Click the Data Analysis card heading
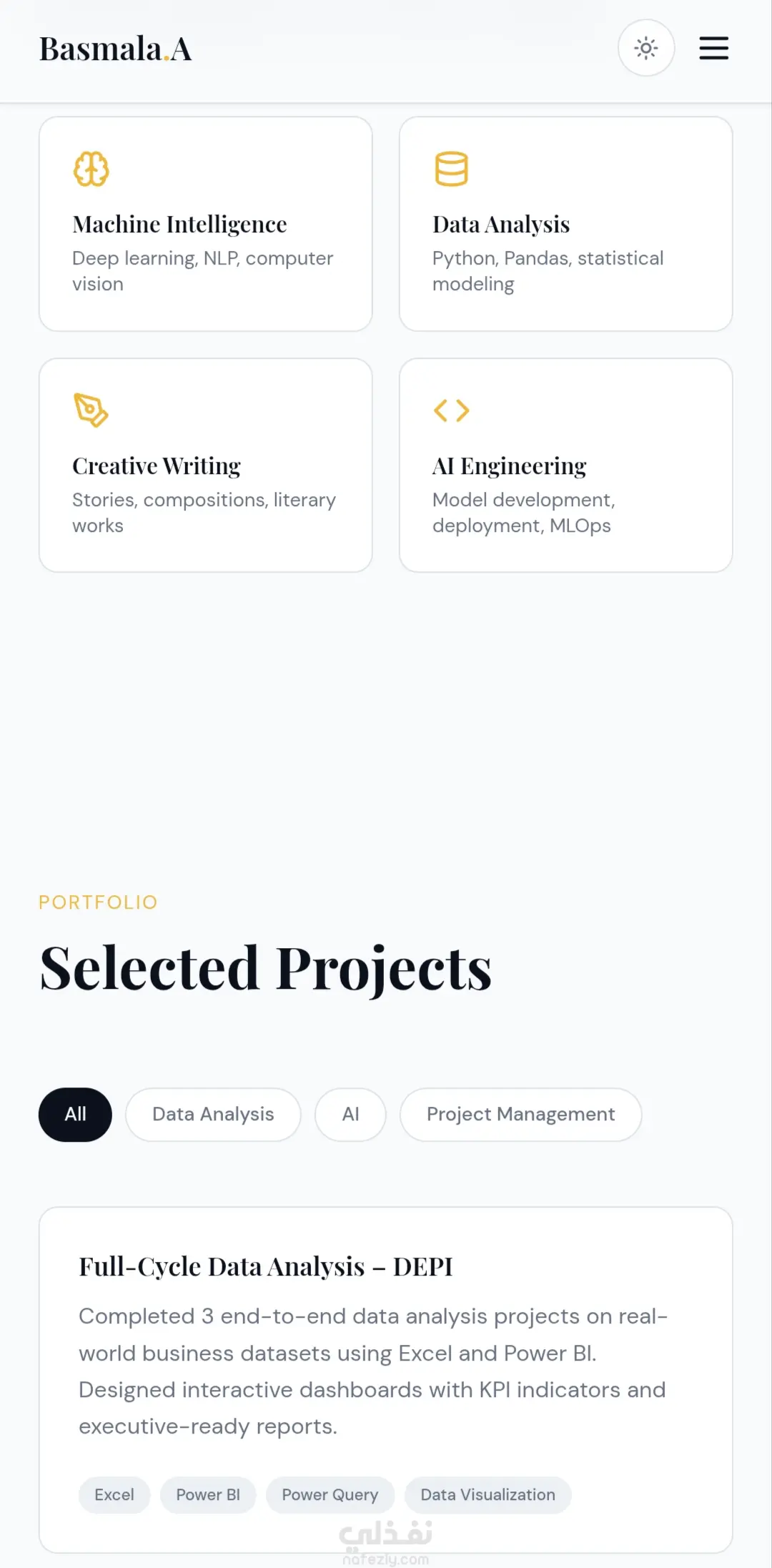The image size is (772, 1568). [x=501, y=225]
